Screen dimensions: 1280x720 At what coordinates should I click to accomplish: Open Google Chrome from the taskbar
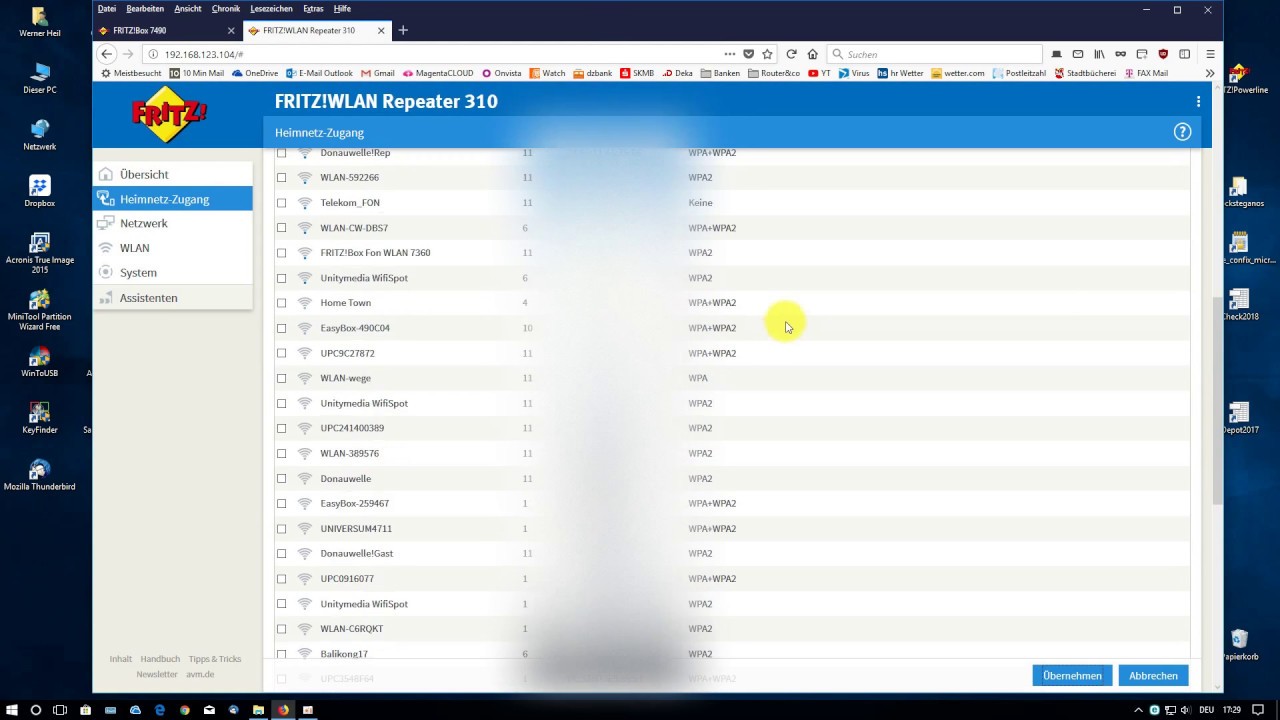[x=184, y=710]
